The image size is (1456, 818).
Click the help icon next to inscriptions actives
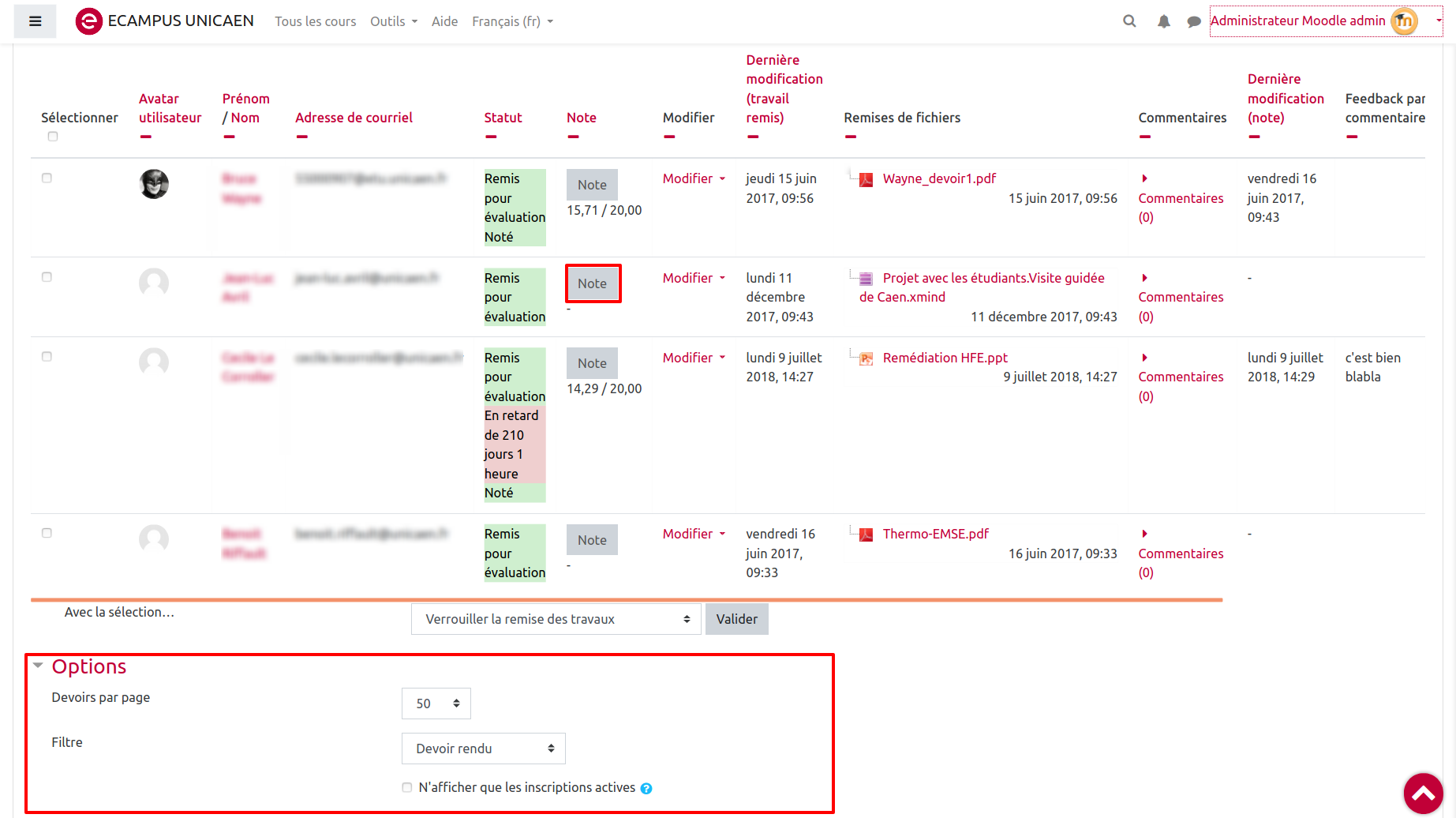[646, 788]
